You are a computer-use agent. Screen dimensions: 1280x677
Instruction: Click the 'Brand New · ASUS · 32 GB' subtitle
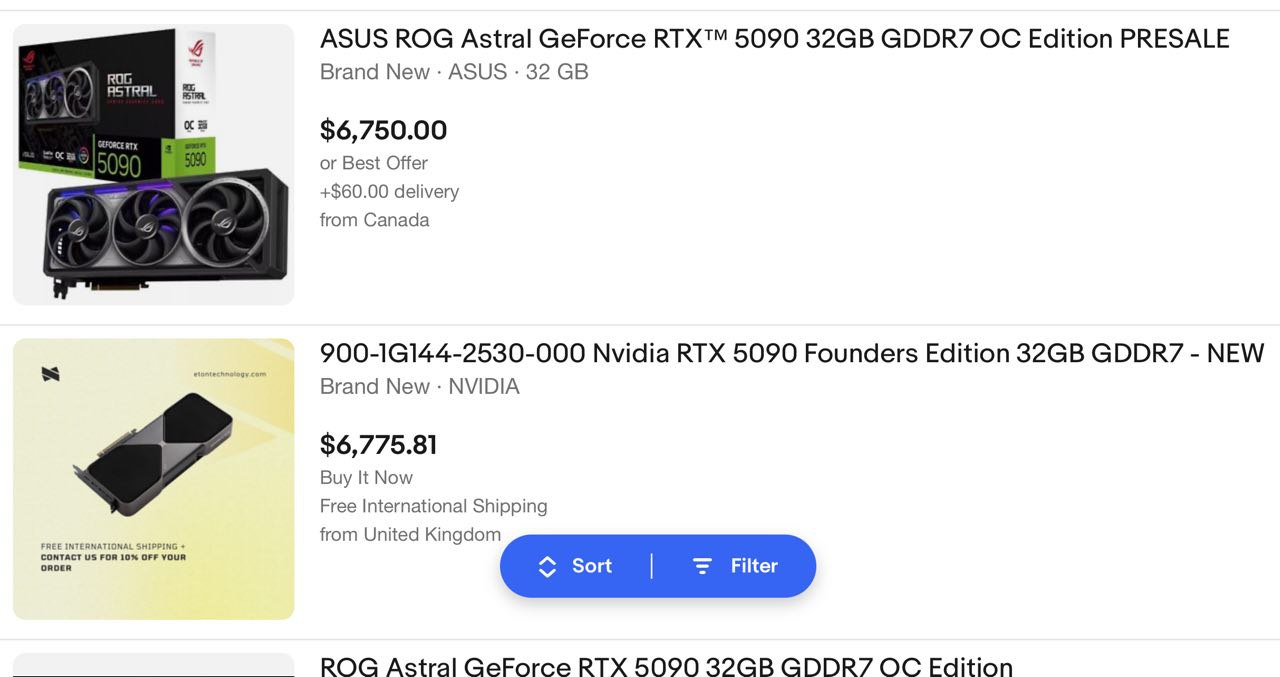[x=454, y=72]
